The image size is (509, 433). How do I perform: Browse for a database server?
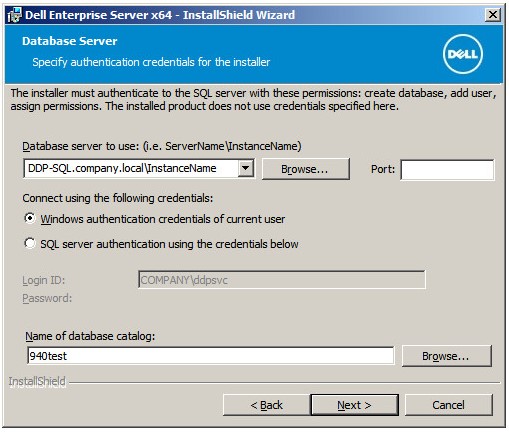[x=306, y=169]
